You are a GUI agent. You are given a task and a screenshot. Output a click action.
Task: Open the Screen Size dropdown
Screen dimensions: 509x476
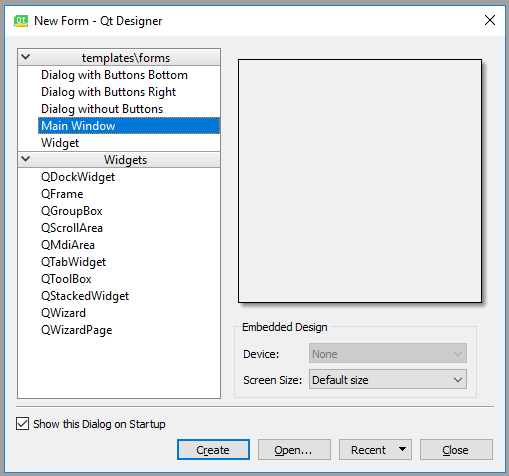coord(388,379)
